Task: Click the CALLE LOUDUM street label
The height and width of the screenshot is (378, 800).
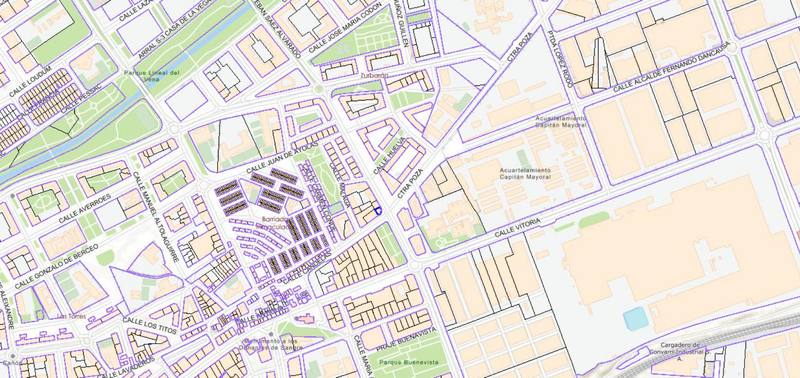Action: point(30,81)
